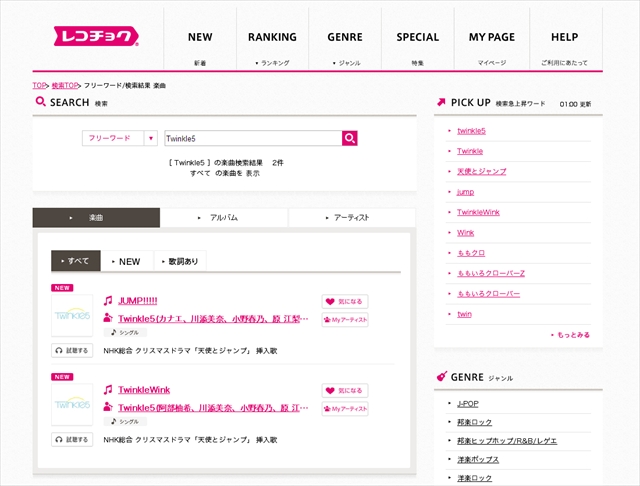
Task: Open the J-POP genre link
Action: pyautogui.click(x=468, y=404)
